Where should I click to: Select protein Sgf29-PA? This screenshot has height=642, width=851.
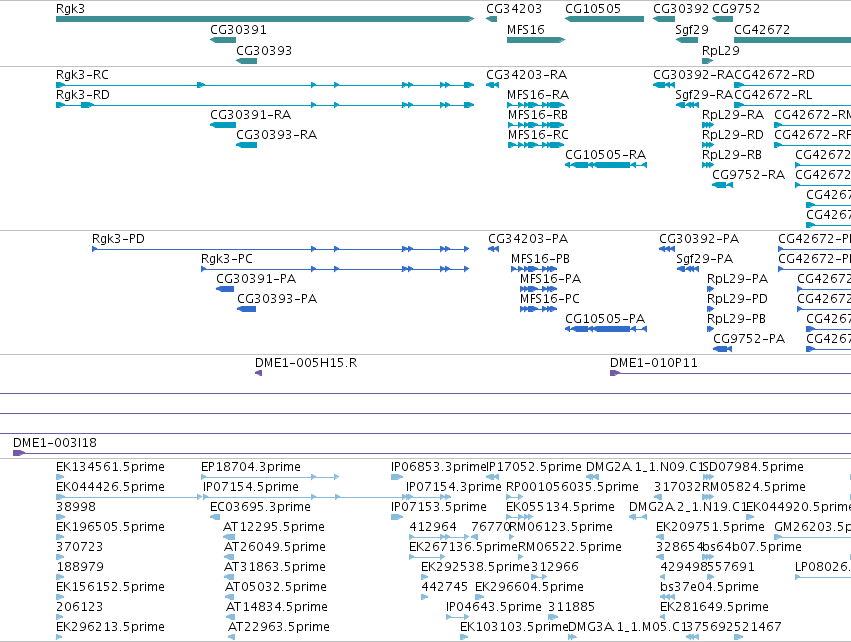[x=688, y=269]
